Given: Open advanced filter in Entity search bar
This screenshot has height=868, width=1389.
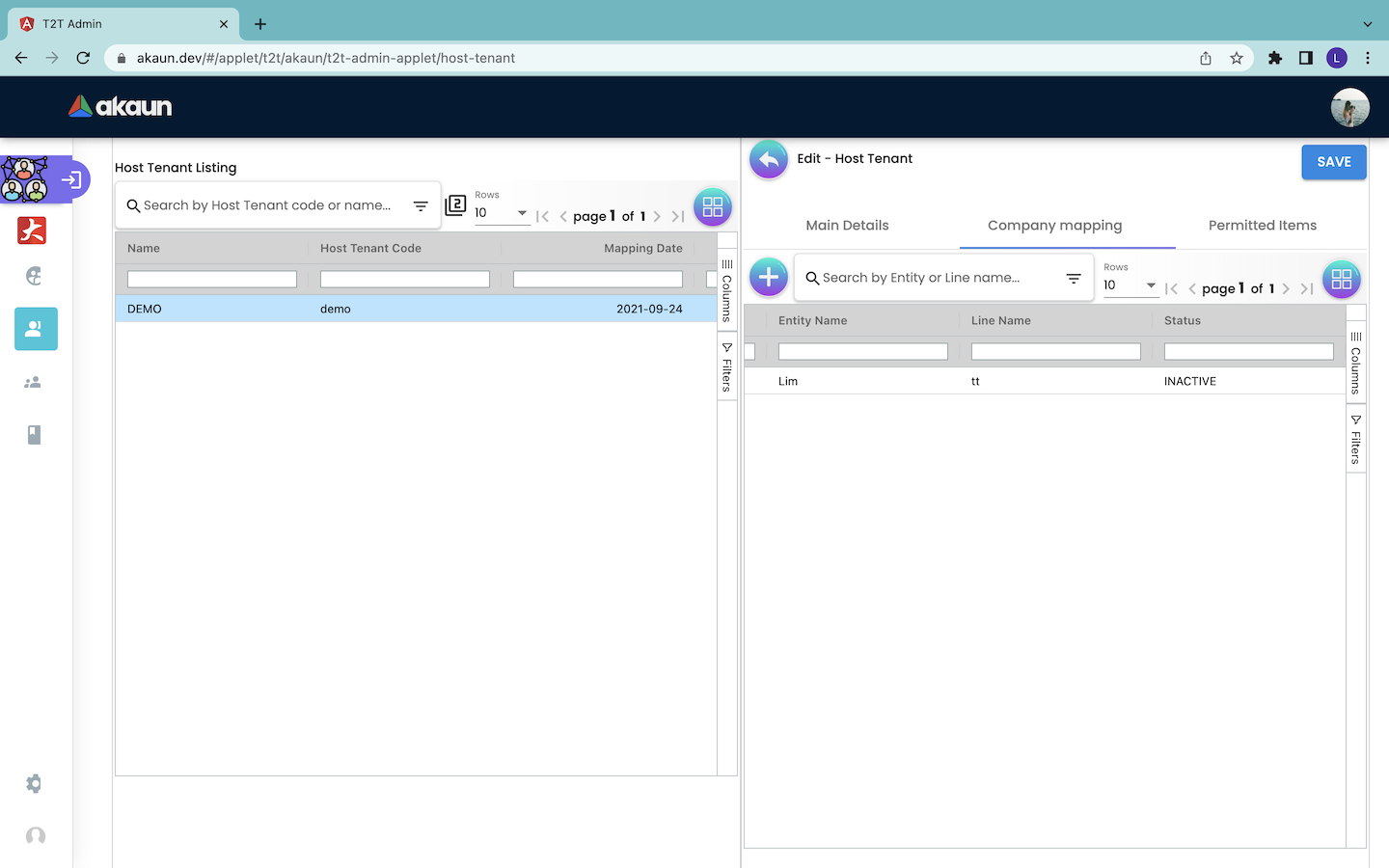Looking at the screenshot, I should pyautogui.click(x=1074, y=279).
